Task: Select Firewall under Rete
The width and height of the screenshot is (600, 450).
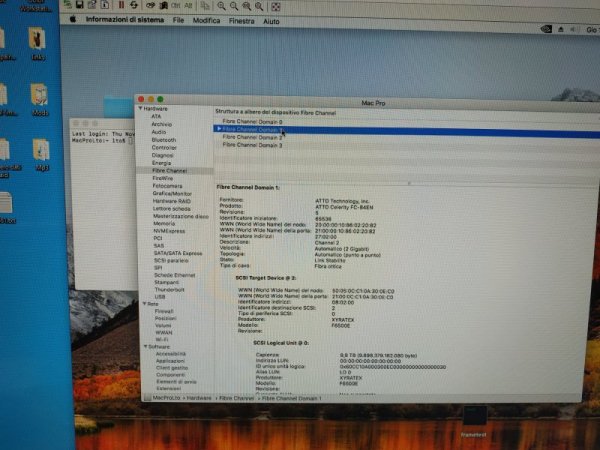Action: coord(164,311)
